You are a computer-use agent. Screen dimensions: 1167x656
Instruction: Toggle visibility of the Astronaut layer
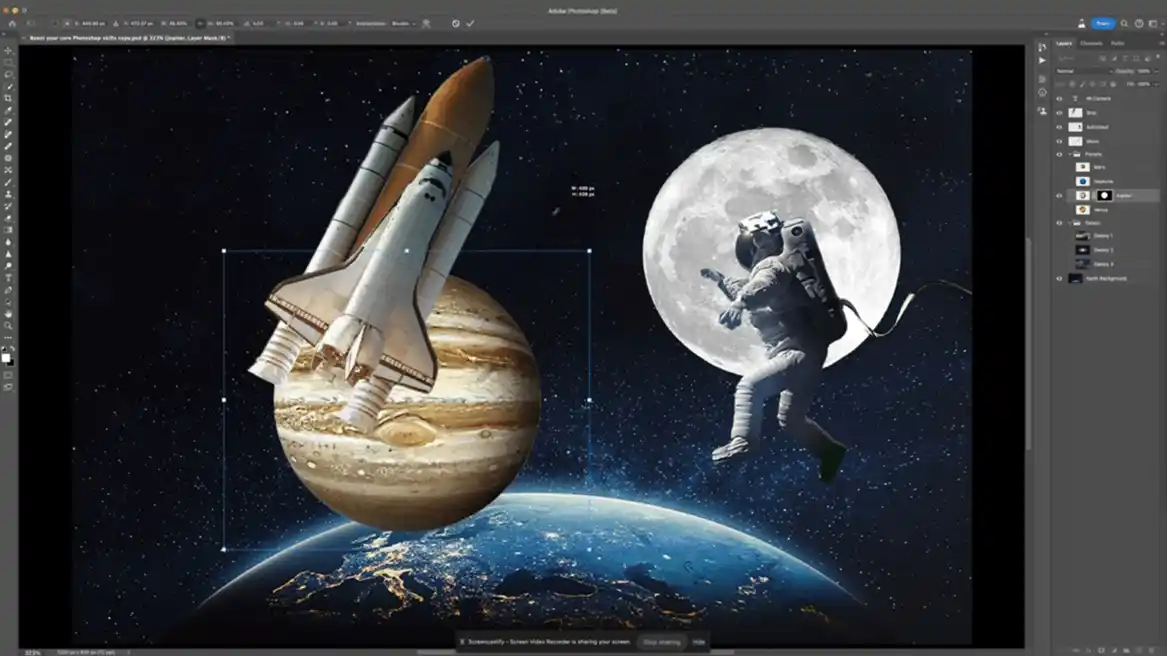pos(1059,127)
